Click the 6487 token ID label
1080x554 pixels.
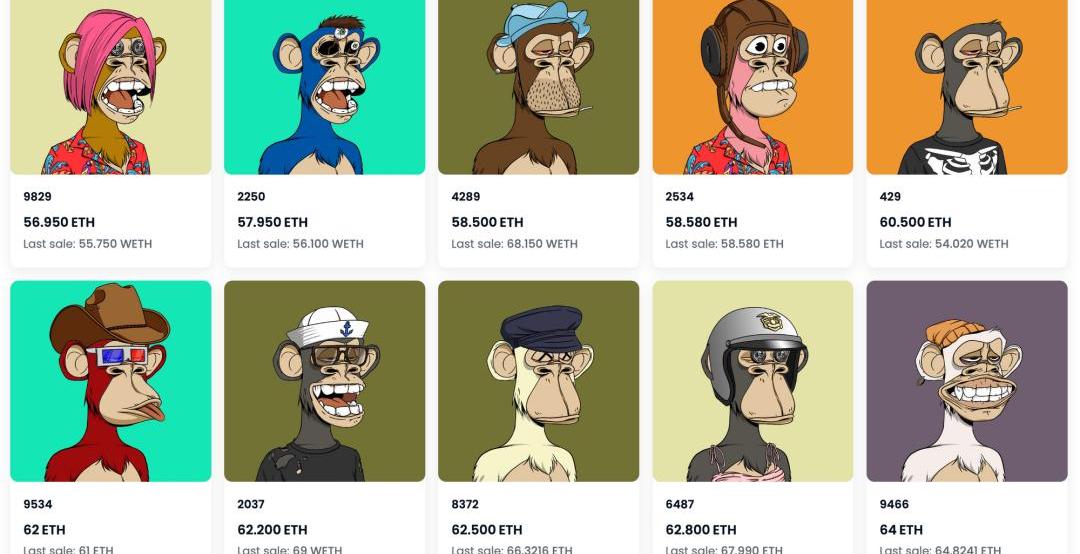point(680,504)
